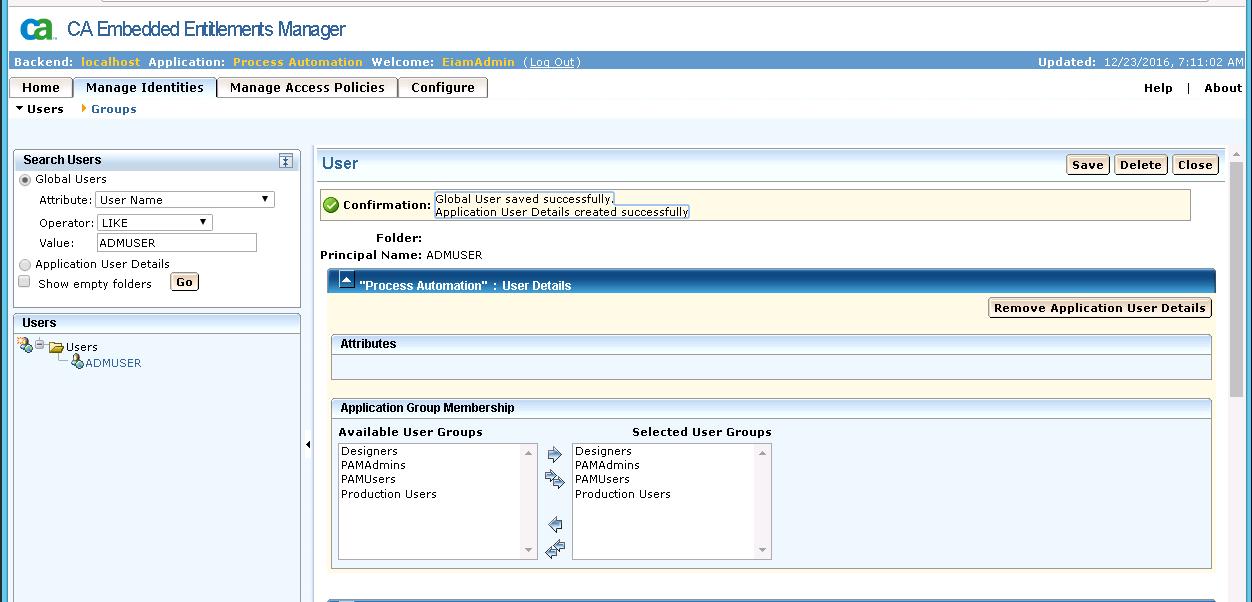
Task: Select the Users folder label in tree
Action: pos(82,347)
